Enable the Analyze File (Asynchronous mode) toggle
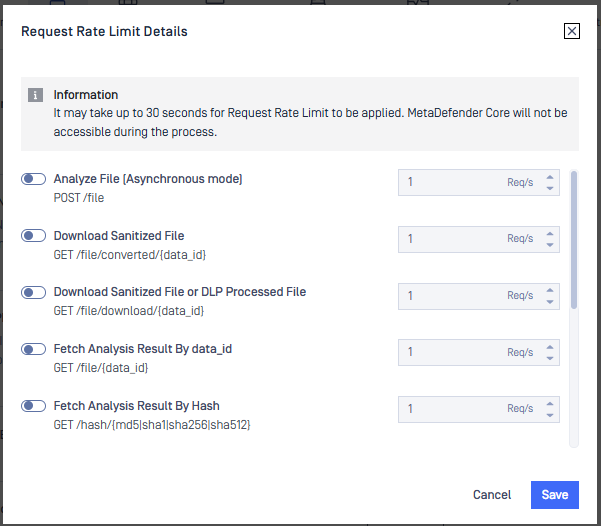Screen dimensions: 601x526 click(34, 179)
